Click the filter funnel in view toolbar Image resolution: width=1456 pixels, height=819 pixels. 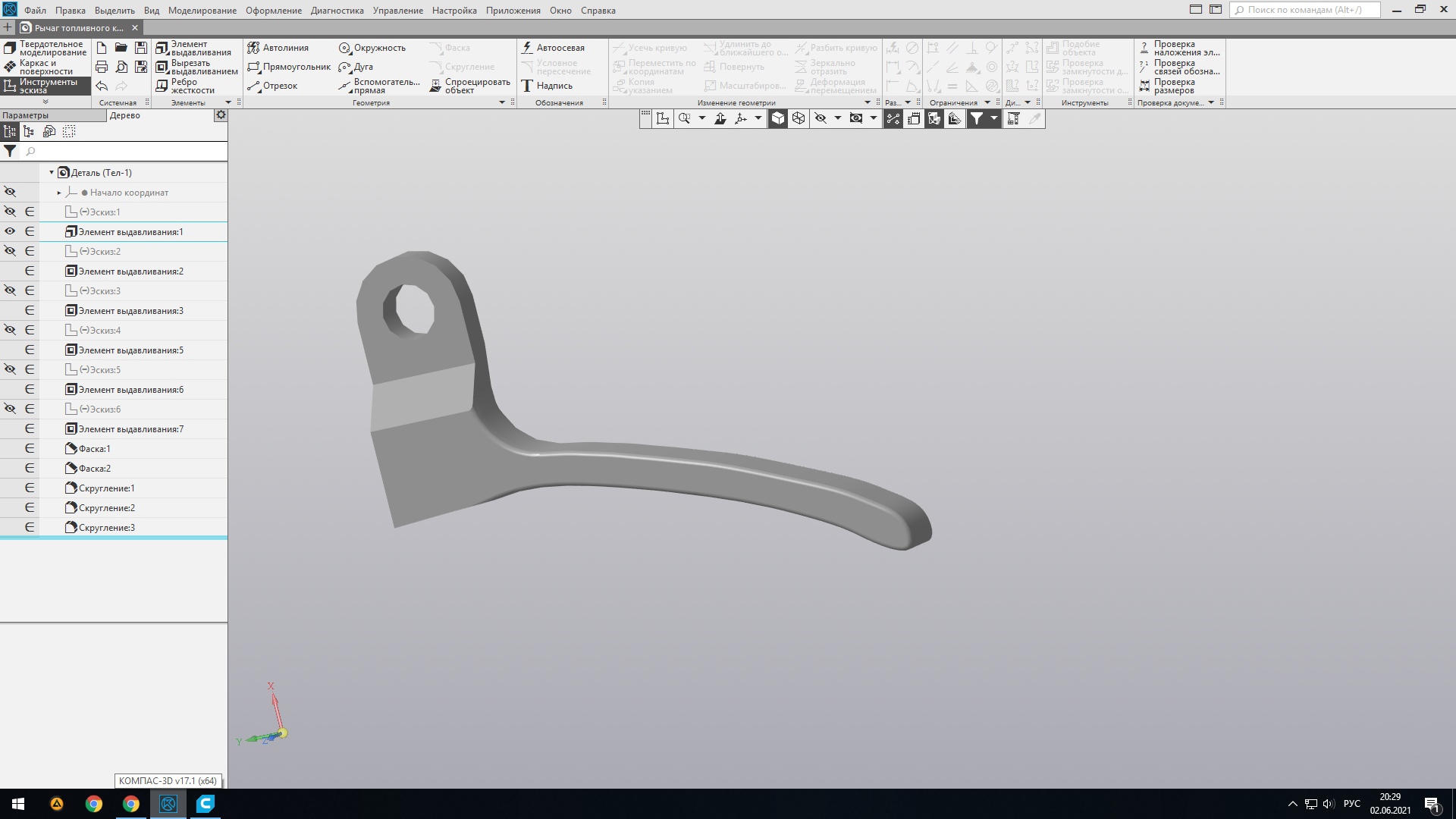pos(977,118)
